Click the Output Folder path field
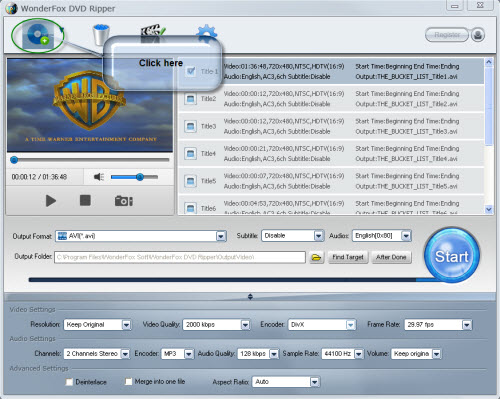This screenshot has height=399, width=500. tap(180, 257)
